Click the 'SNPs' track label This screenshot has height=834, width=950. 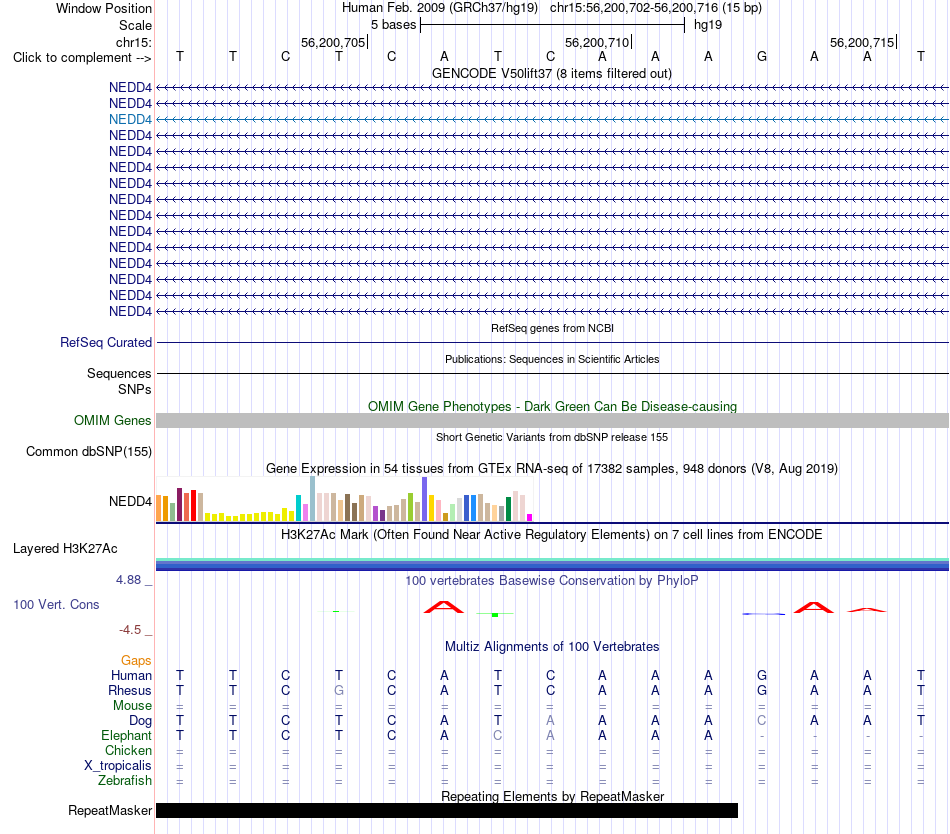(x=135, y=389)
